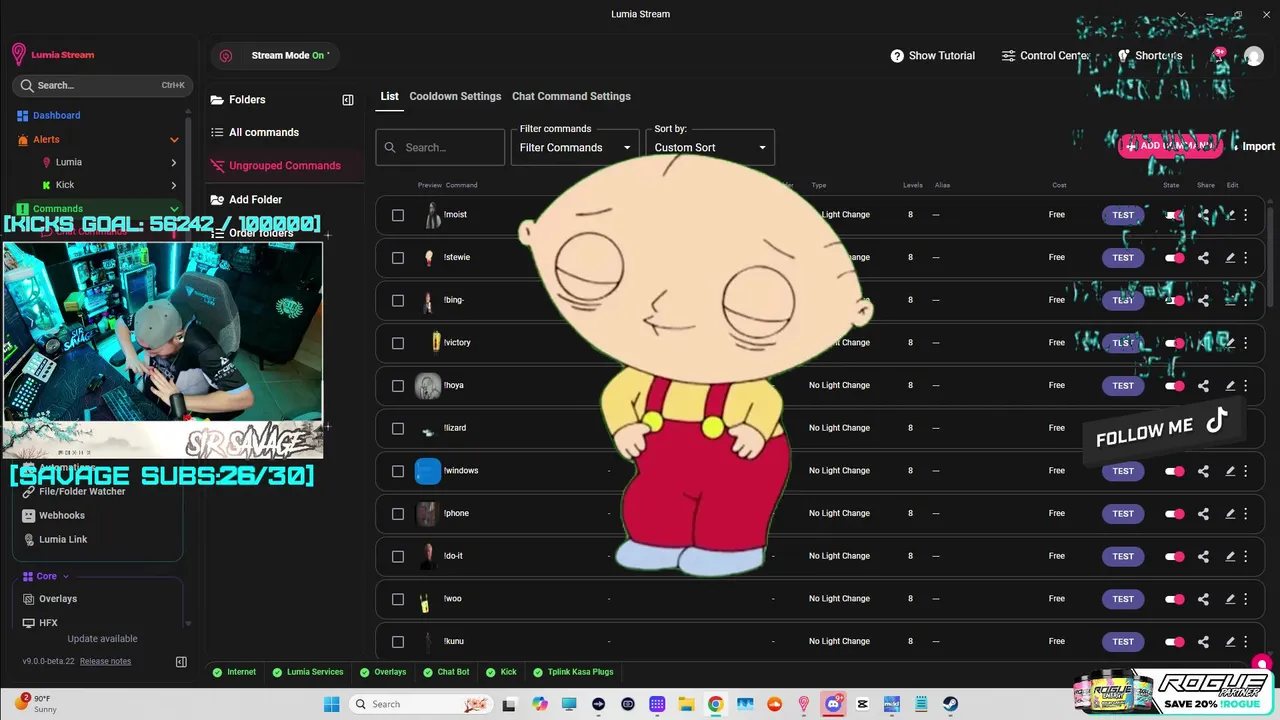The image size is (1280, 720).
Task: Click the stream mode broadcast icon
Action: pos(226,56)
